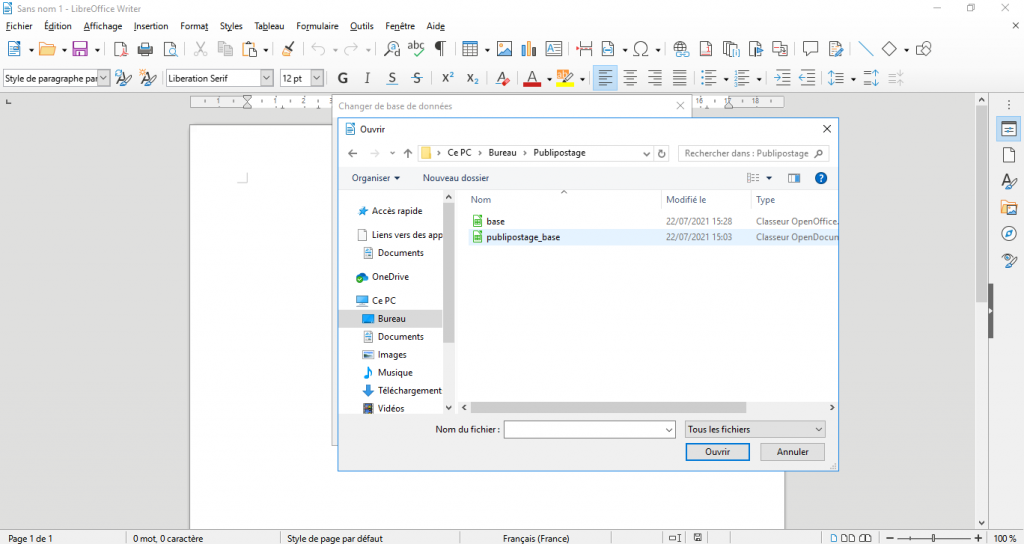This screenshot has width=1024, height=544.
Task: Insert special character omega icon
Action: [x=641, y=49]
